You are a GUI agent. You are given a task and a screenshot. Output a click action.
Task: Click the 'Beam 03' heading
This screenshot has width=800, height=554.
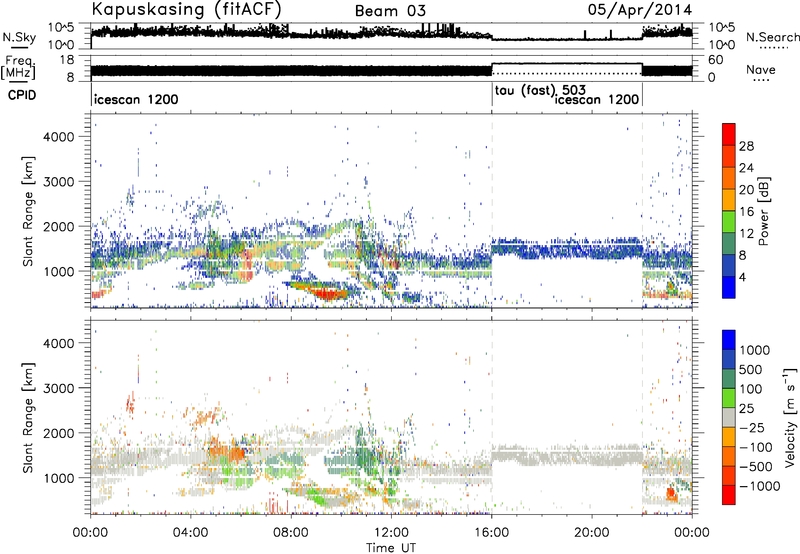pos(390,11)
